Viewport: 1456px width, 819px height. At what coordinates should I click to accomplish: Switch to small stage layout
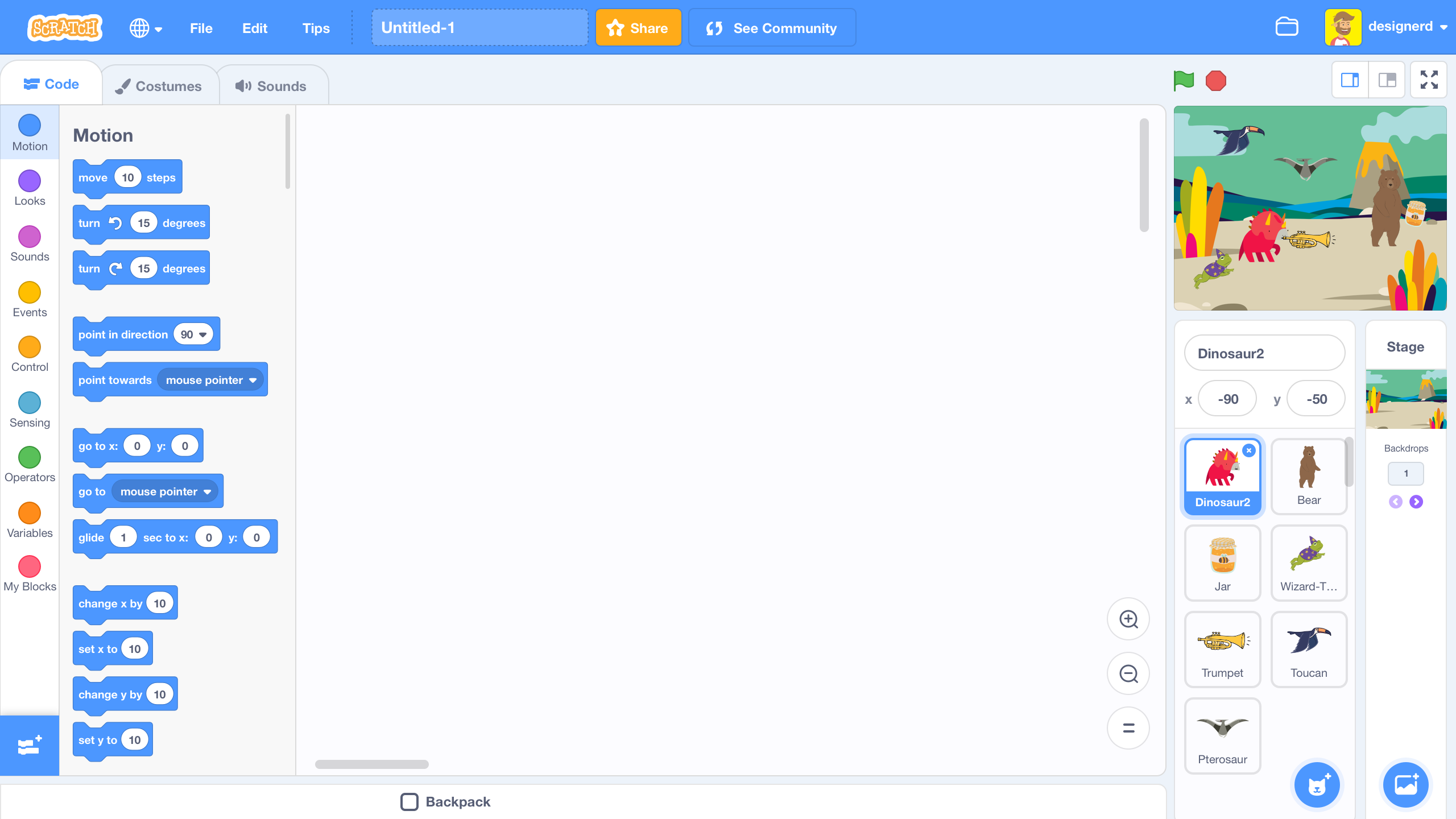(x=1350, y=80)
